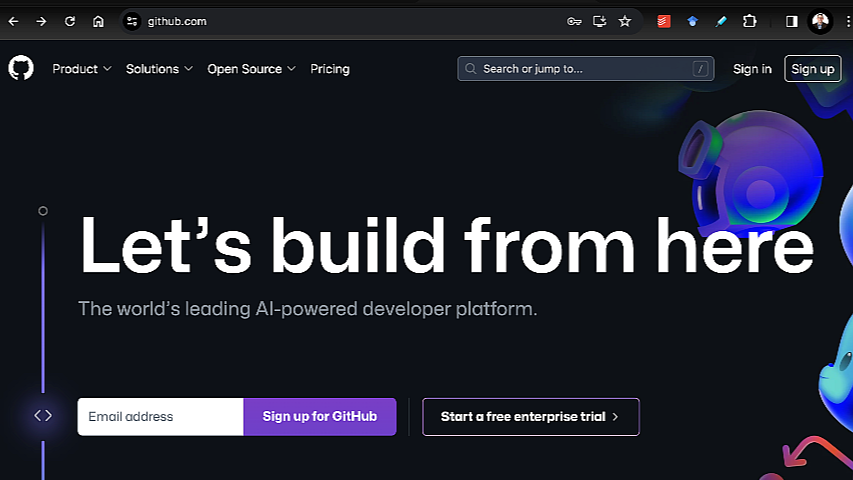This screenshot has width=853, height=480.
Task: Select the code brackets icon on timeline
Action: [43, 416]
